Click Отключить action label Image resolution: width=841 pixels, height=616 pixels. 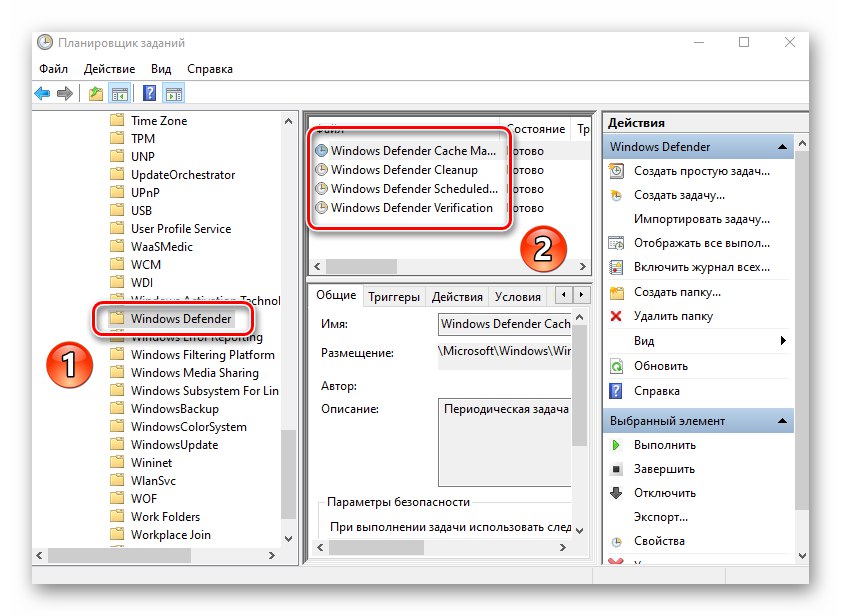click(665, 493)
